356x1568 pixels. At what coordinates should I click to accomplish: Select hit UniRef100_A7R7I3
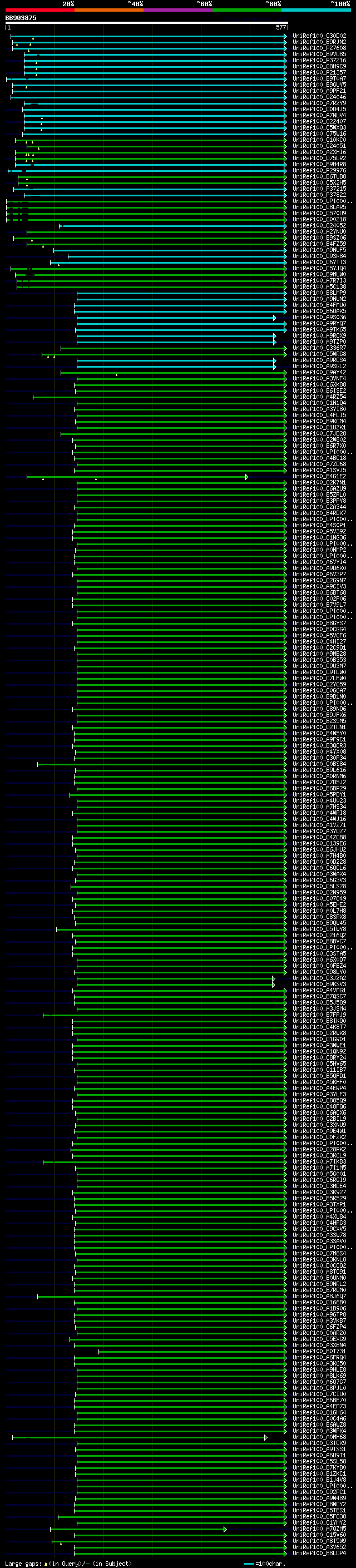[x=319, y=280]
